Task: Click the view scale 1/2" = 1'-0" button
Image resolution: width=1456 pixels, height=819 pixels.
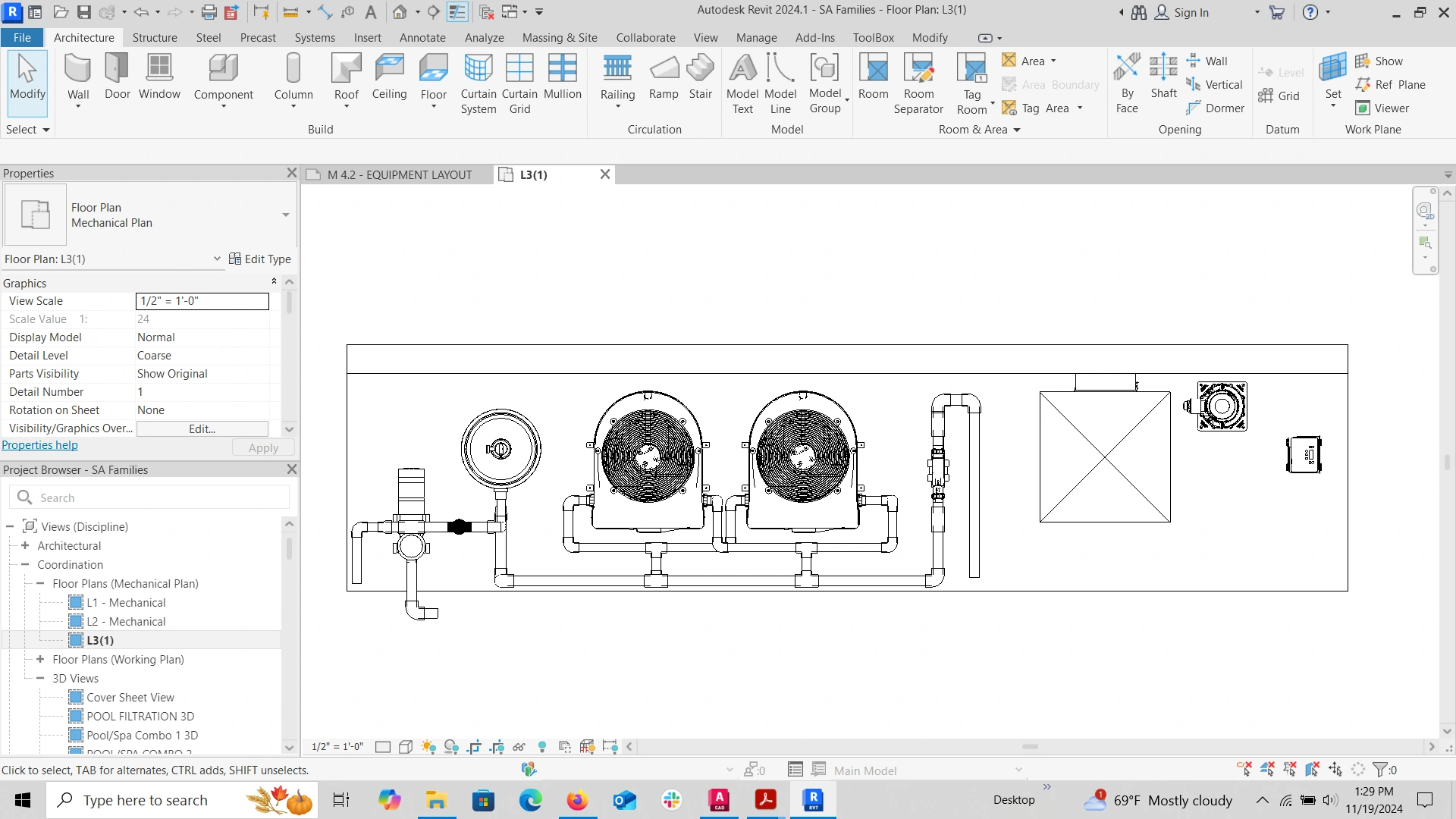Action: pos(337,747)
